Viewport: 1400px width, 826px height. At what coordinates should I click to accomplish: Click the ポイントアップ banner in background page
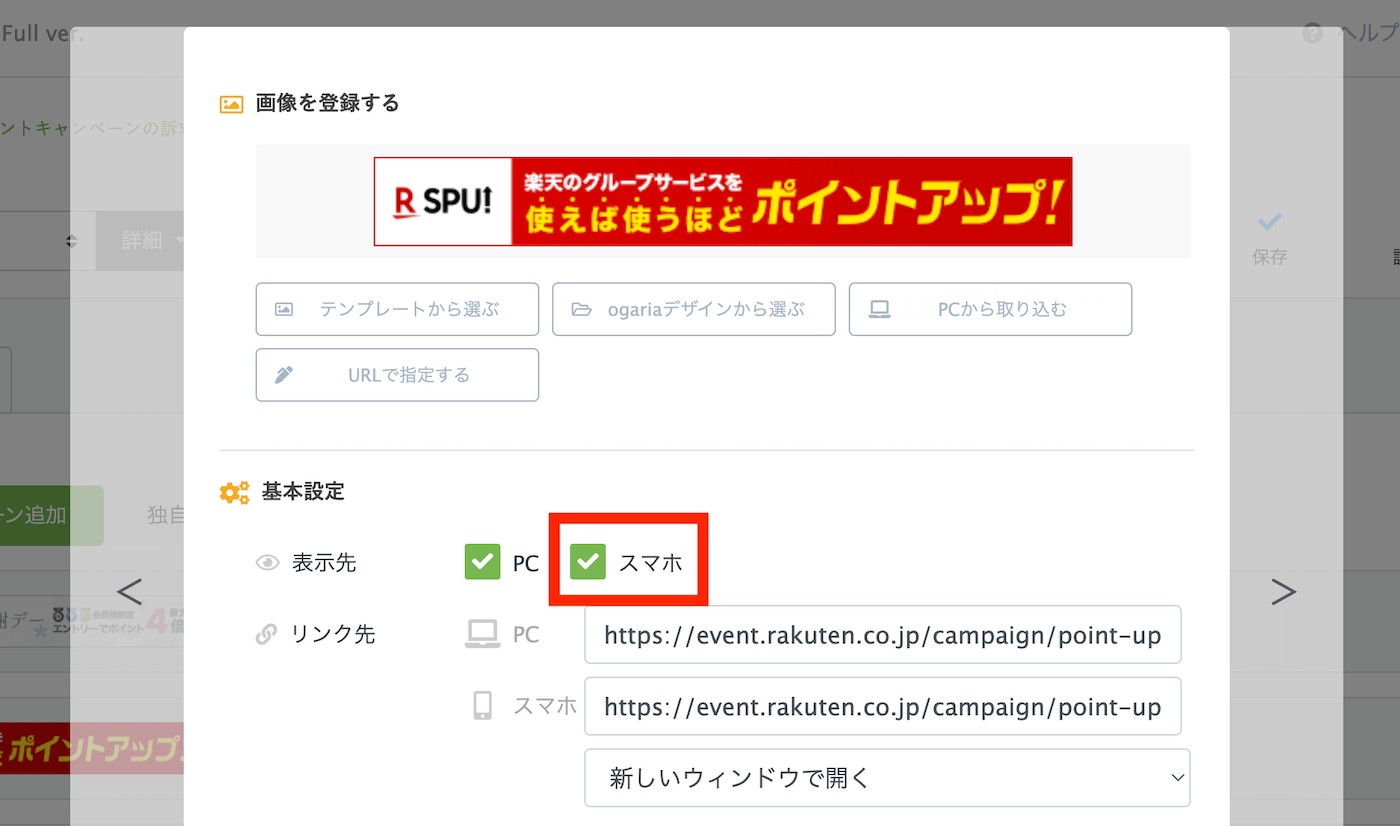click(x=92, y=748)
